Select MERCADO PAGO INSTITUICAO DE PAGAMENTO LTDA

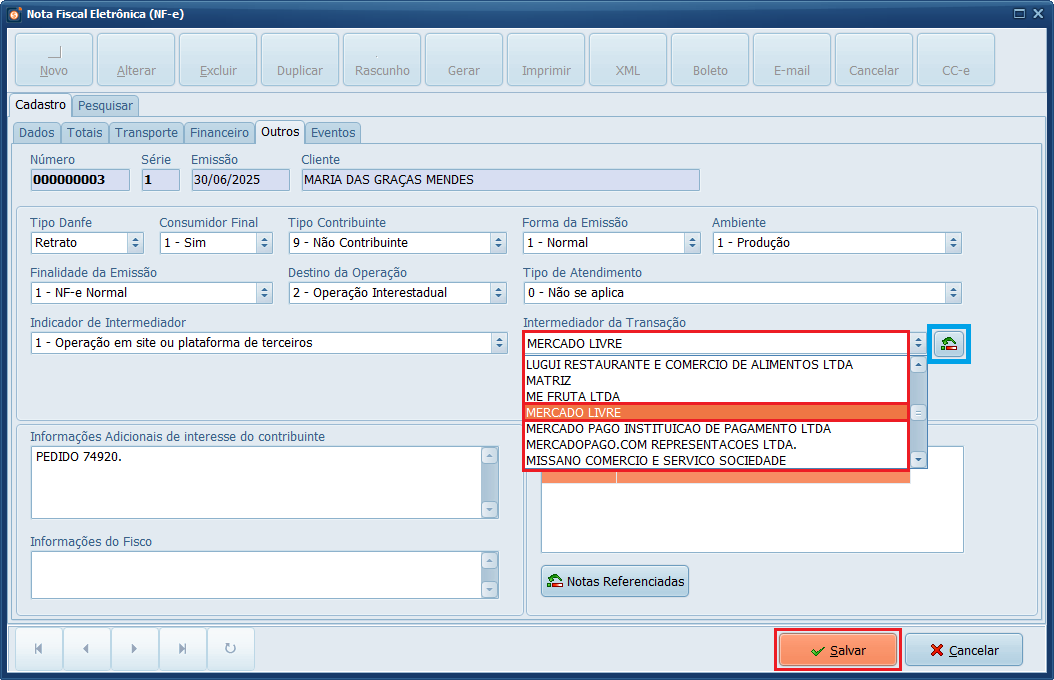678,429
